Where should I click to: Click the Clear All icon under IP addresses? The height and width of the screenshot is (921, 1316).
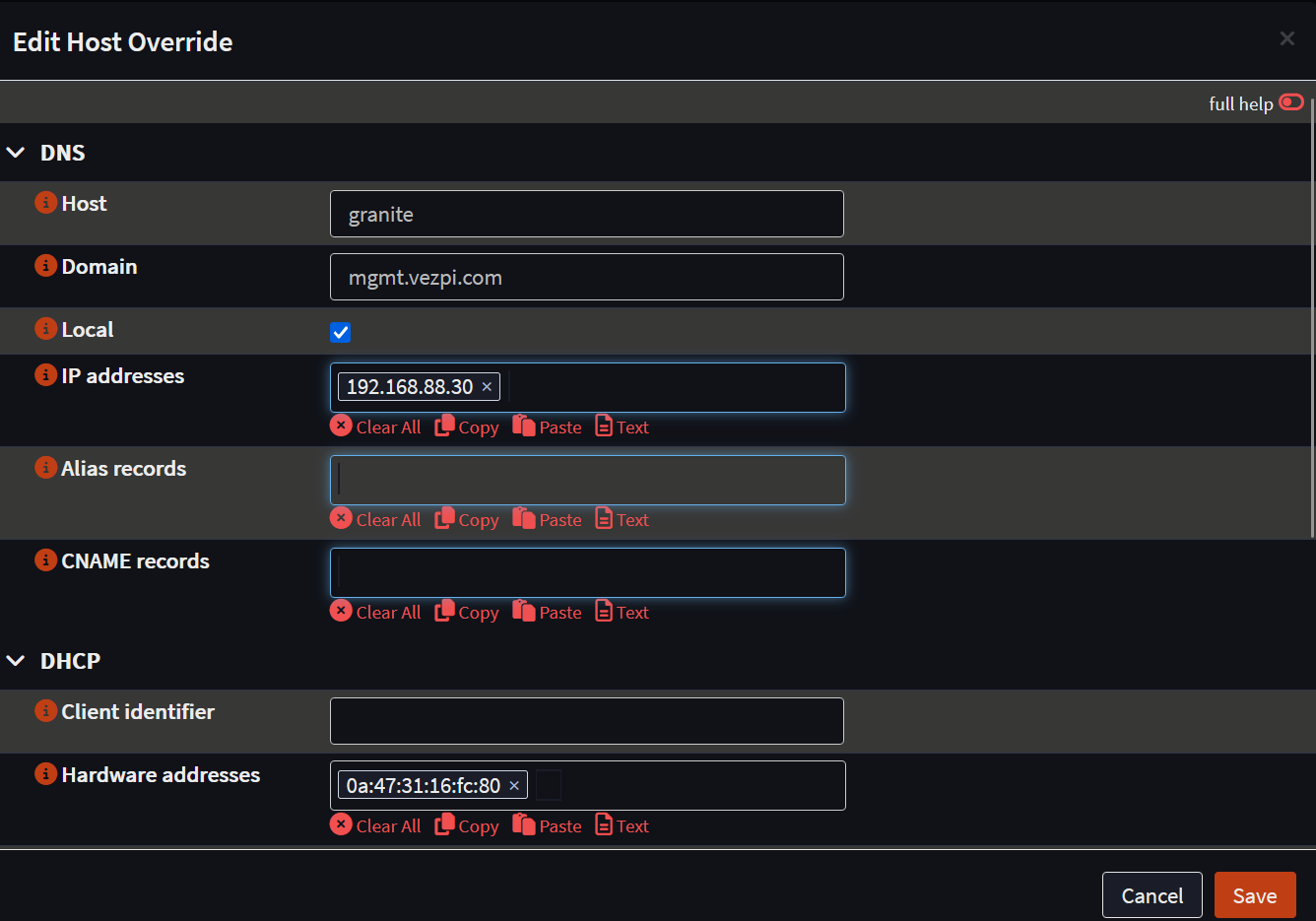[341, 426]
